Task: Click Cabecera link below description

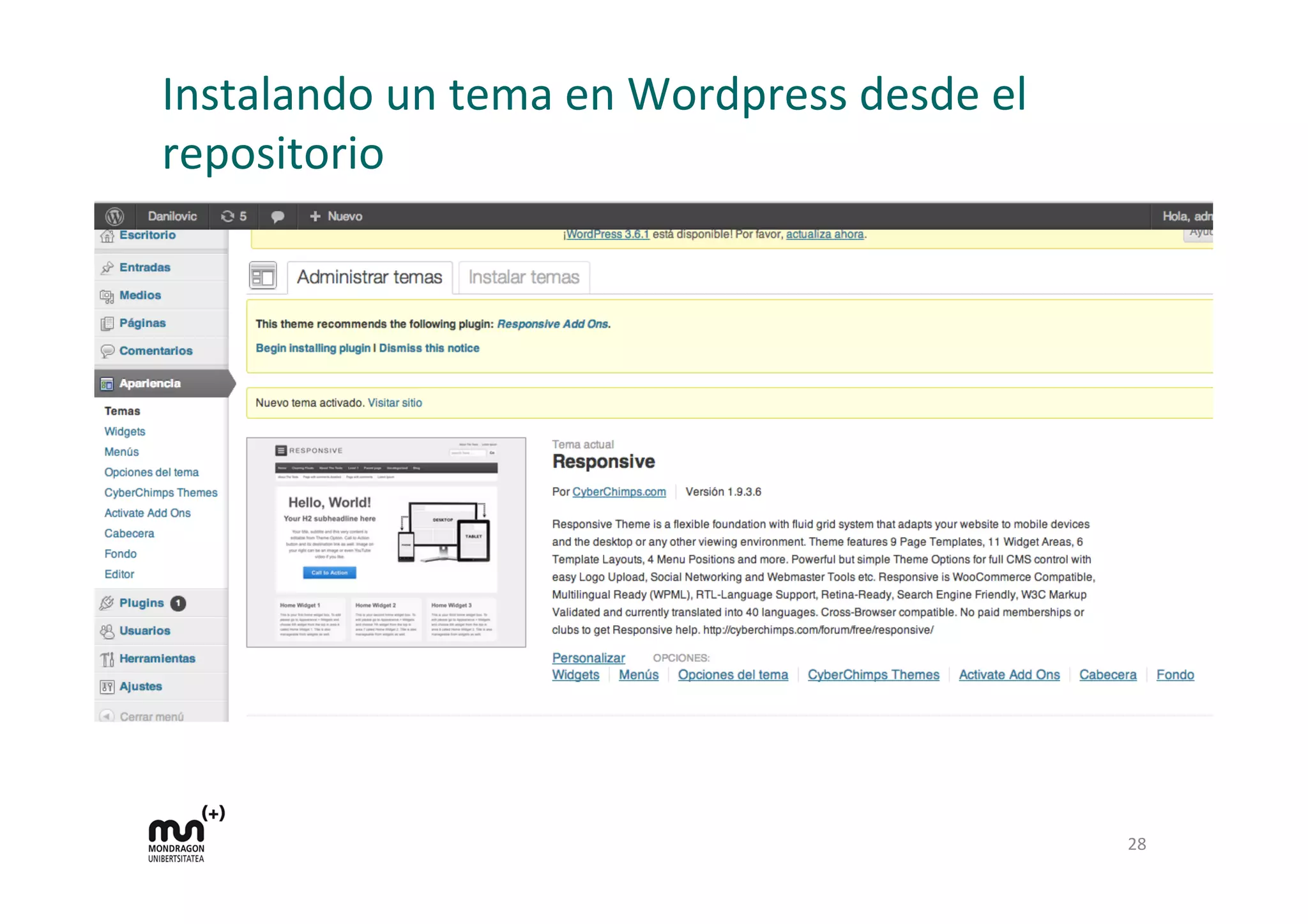Action: pos(1107,675)
